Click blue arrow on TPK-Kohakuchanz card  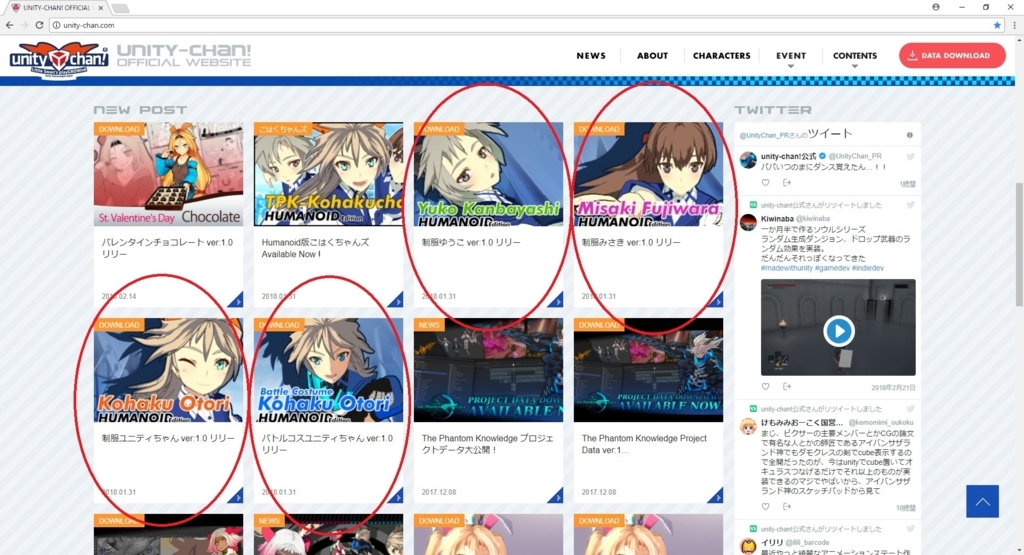pos(396,300)
